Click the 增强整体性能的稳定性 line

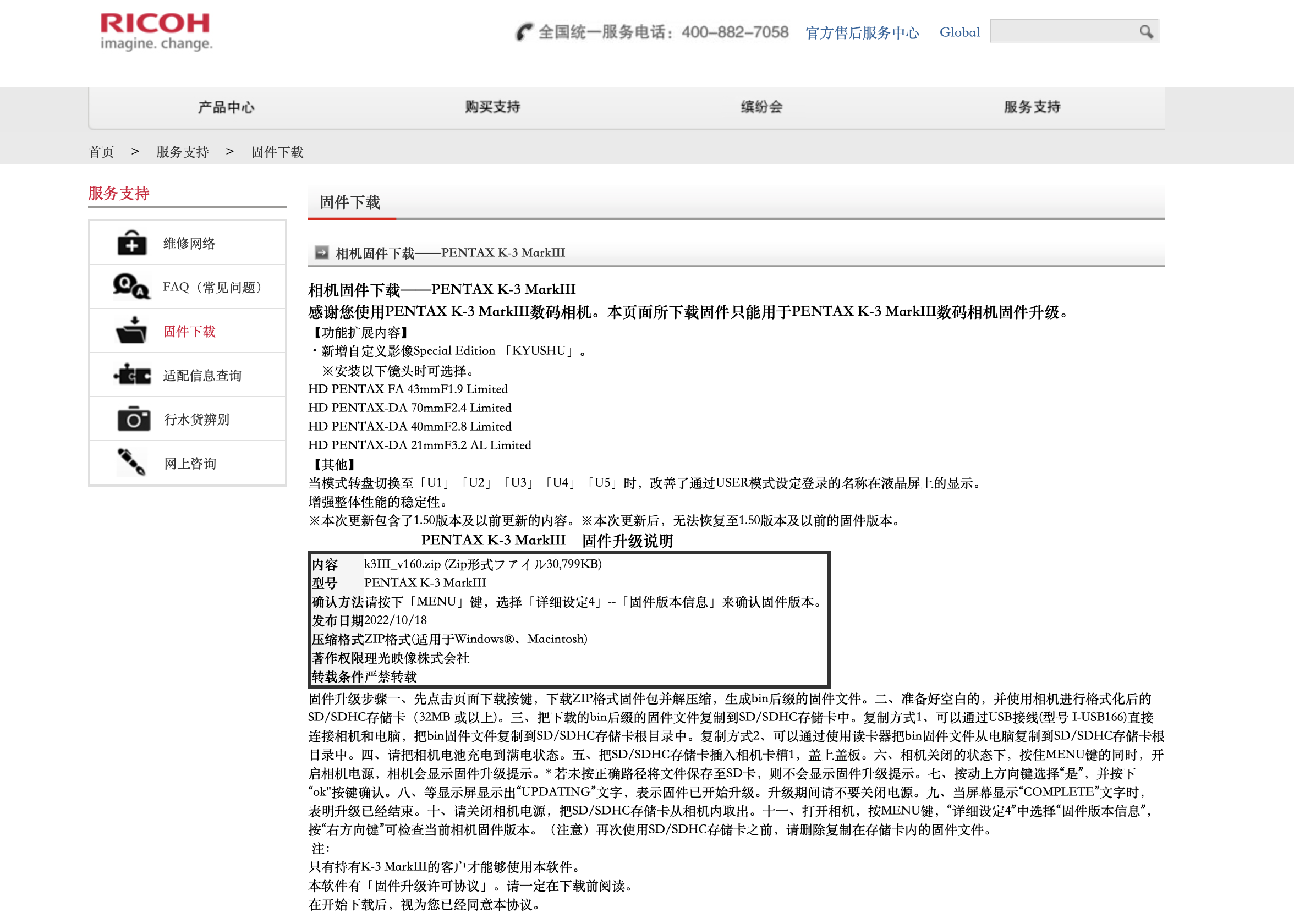tap(379, 502)
